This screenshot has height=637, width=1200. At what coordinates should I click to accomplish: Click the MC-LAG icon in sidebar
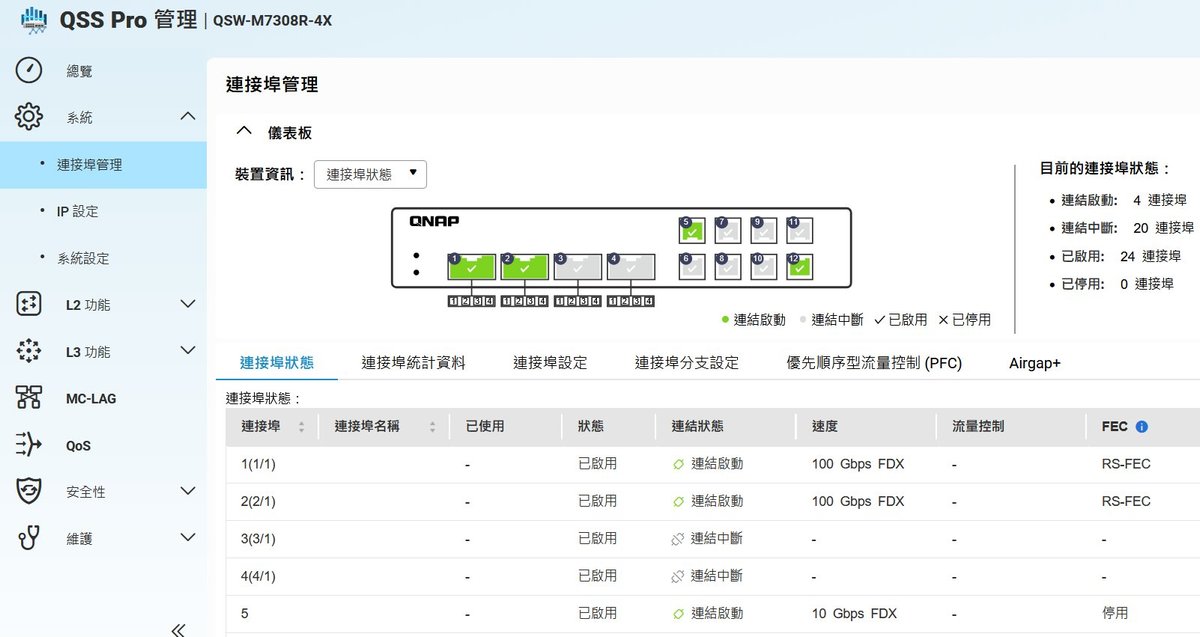coord(29,398)
